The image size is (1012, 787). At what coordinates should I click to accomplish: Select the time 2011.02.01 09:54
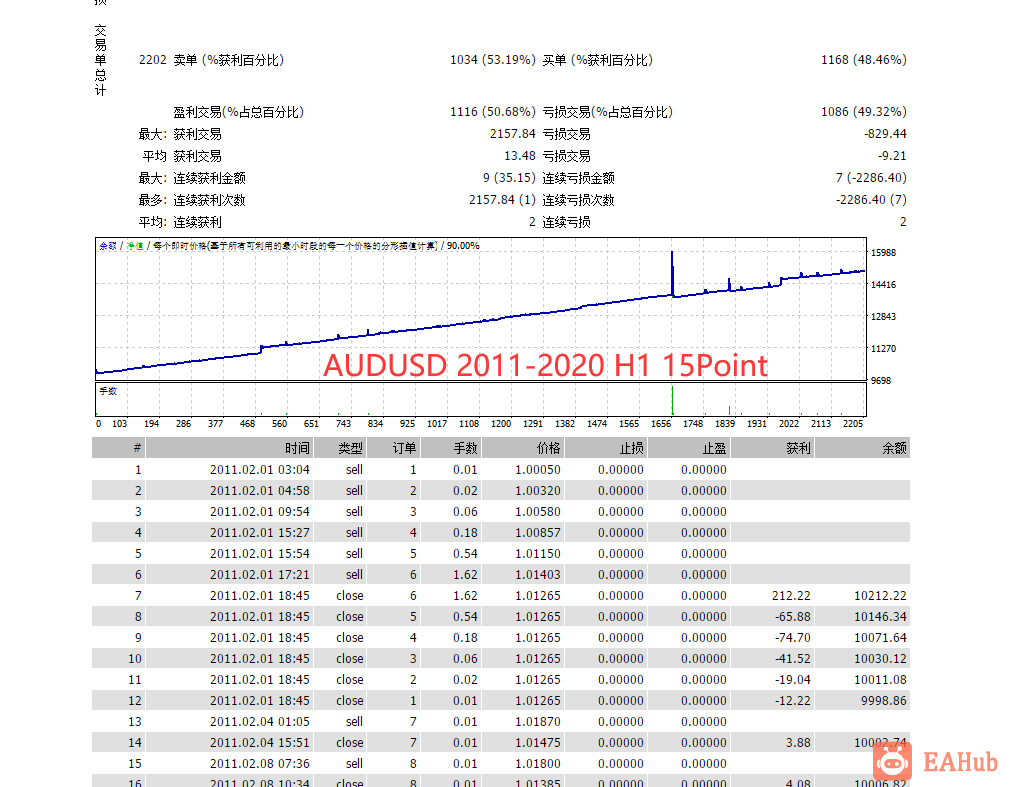(259, 511)
